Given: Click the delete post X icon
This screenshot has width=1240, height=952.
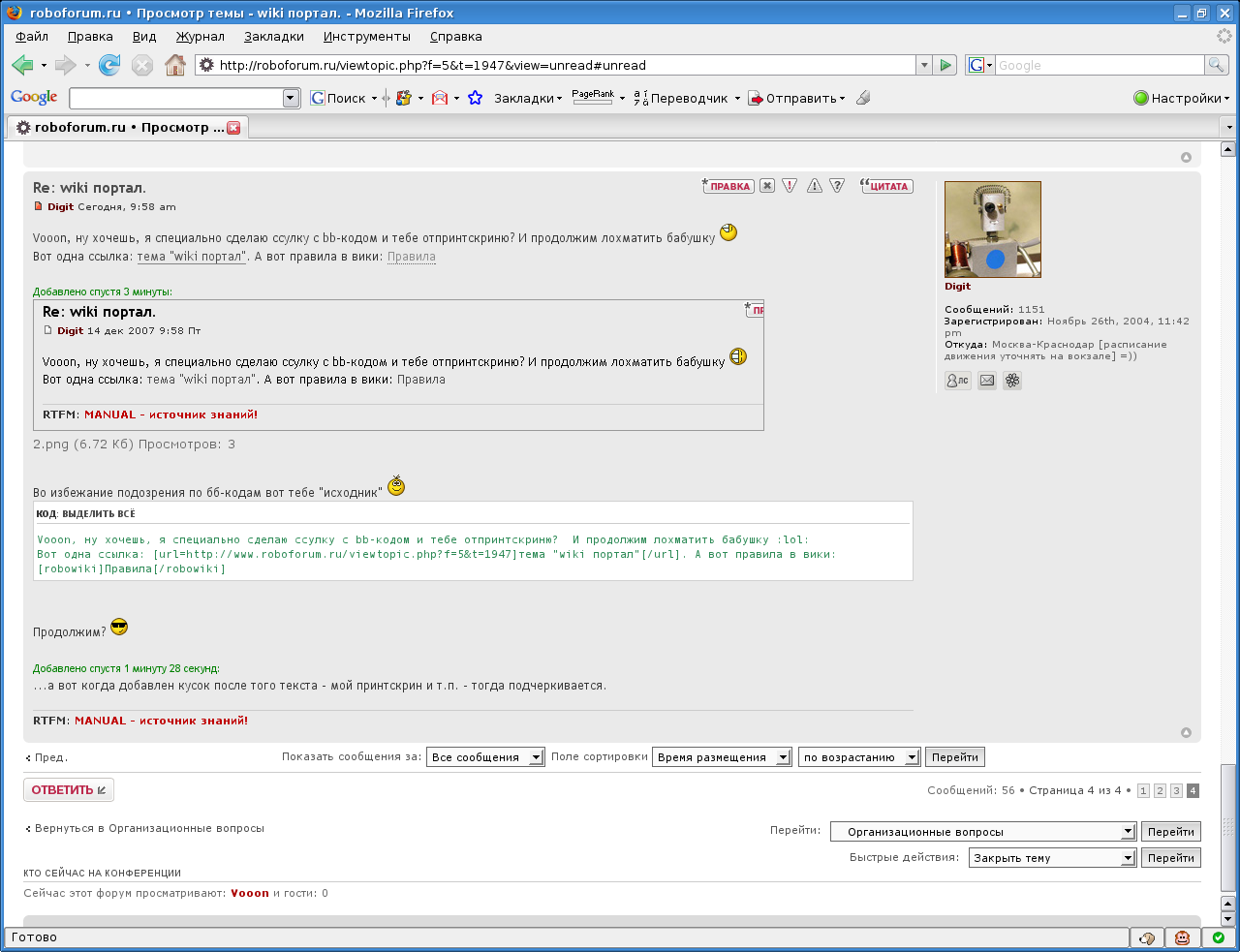Looking at the screenshot, I should point(767,186).
